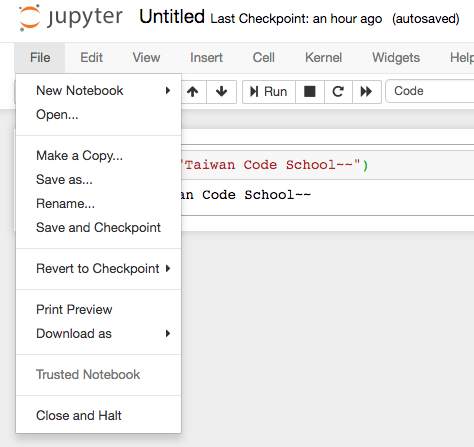This screenshot has height=447, width=474.
Task: Select Make a Copy...
Action: 98,156
